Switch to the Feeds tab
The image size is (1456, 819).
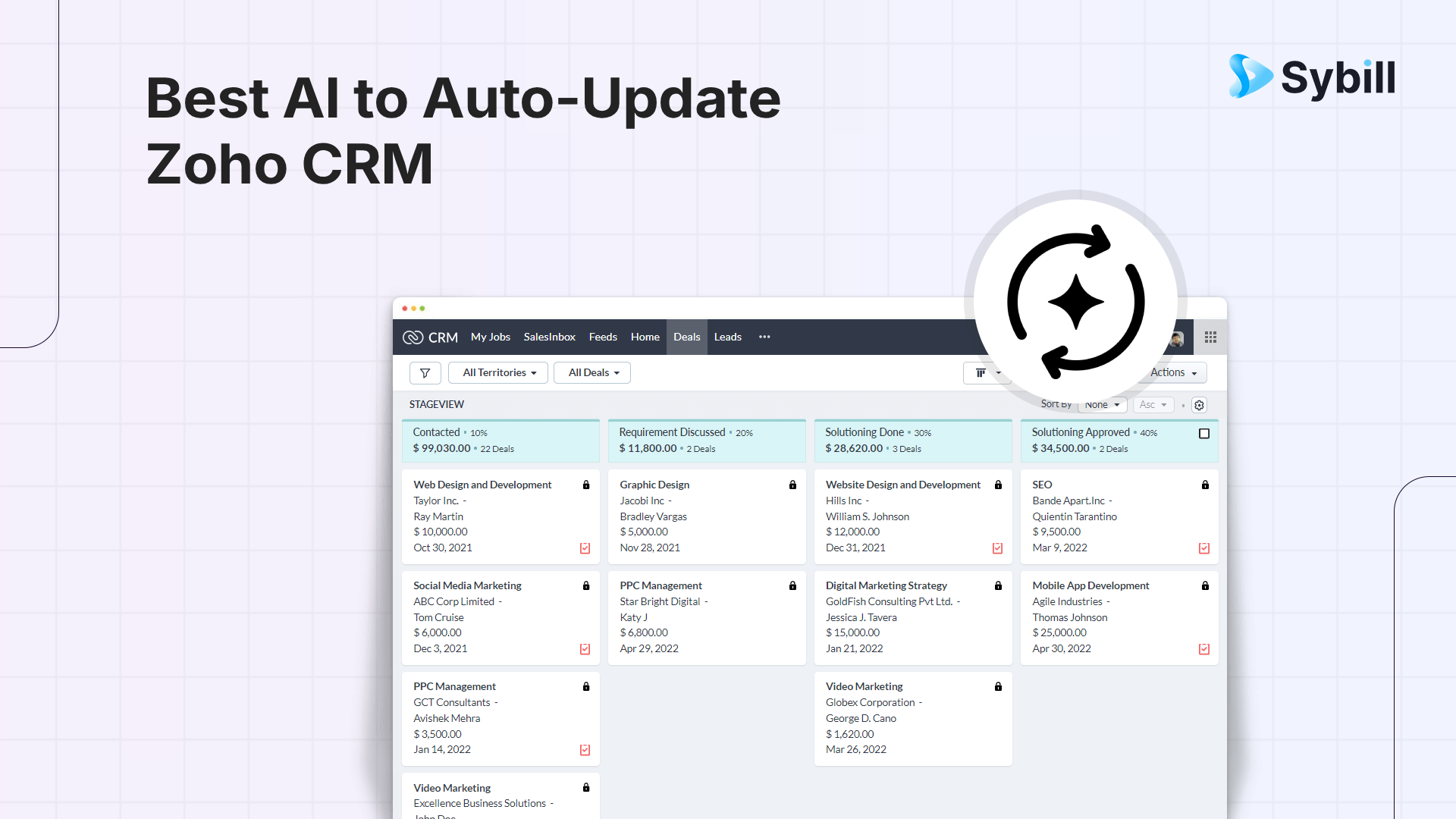[603, 337]
